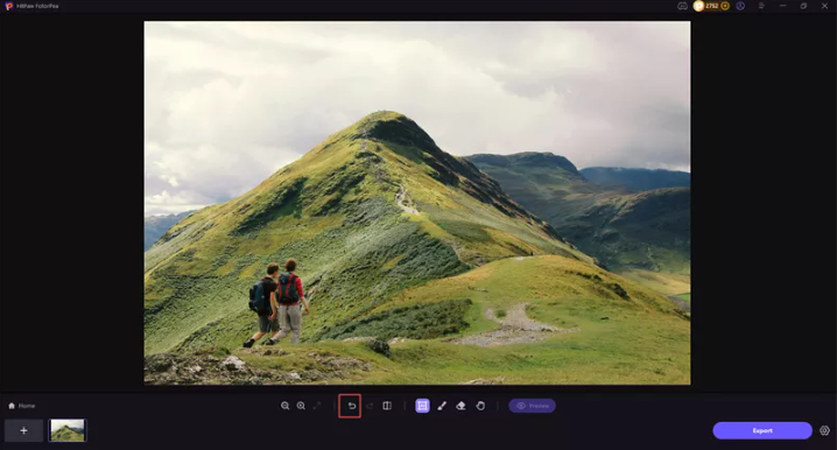Select the Eraser tool
This screenshot has width=837, height=450.
tap(461, 406)
